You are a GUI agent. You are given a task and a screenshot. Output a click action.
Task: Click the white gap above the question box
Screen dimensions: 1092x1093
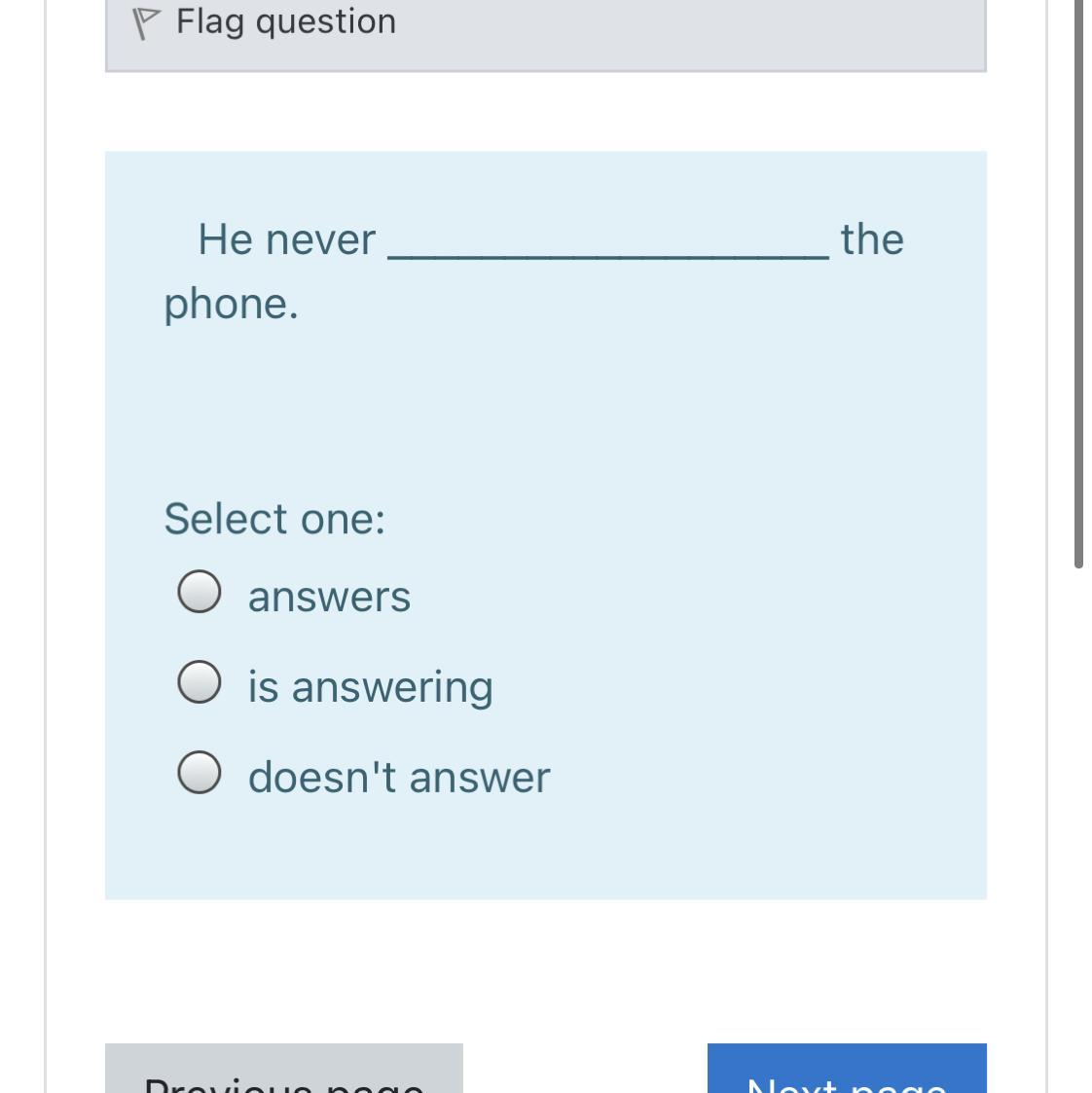tap(545, 111)
